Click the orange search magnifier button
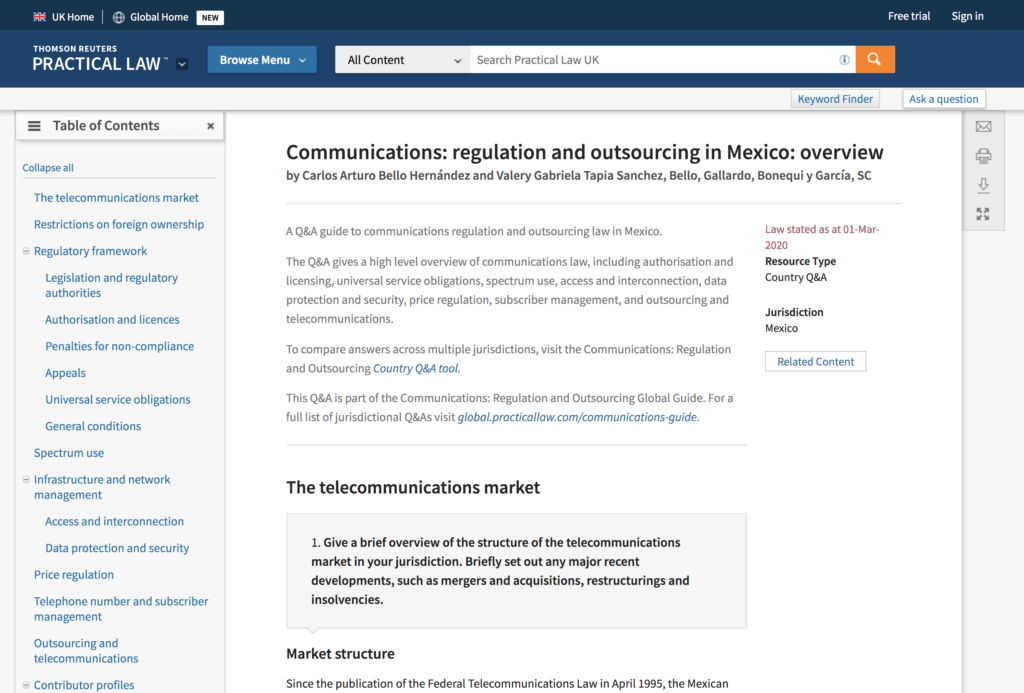 click(875, 60)
